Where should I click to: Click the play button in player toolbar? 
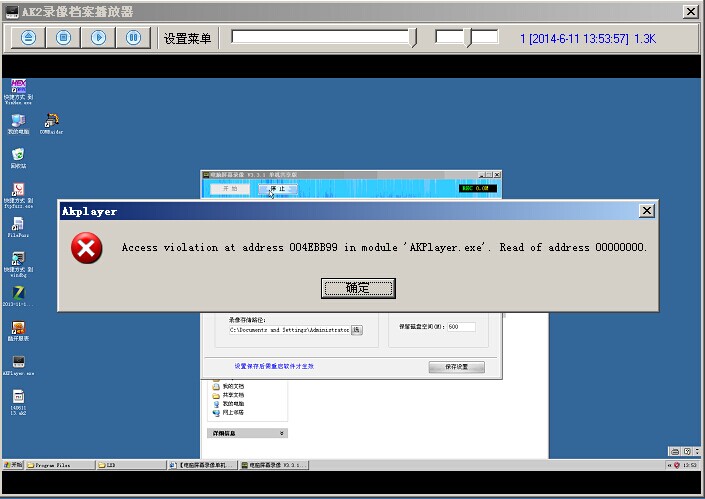click(98, 37)
